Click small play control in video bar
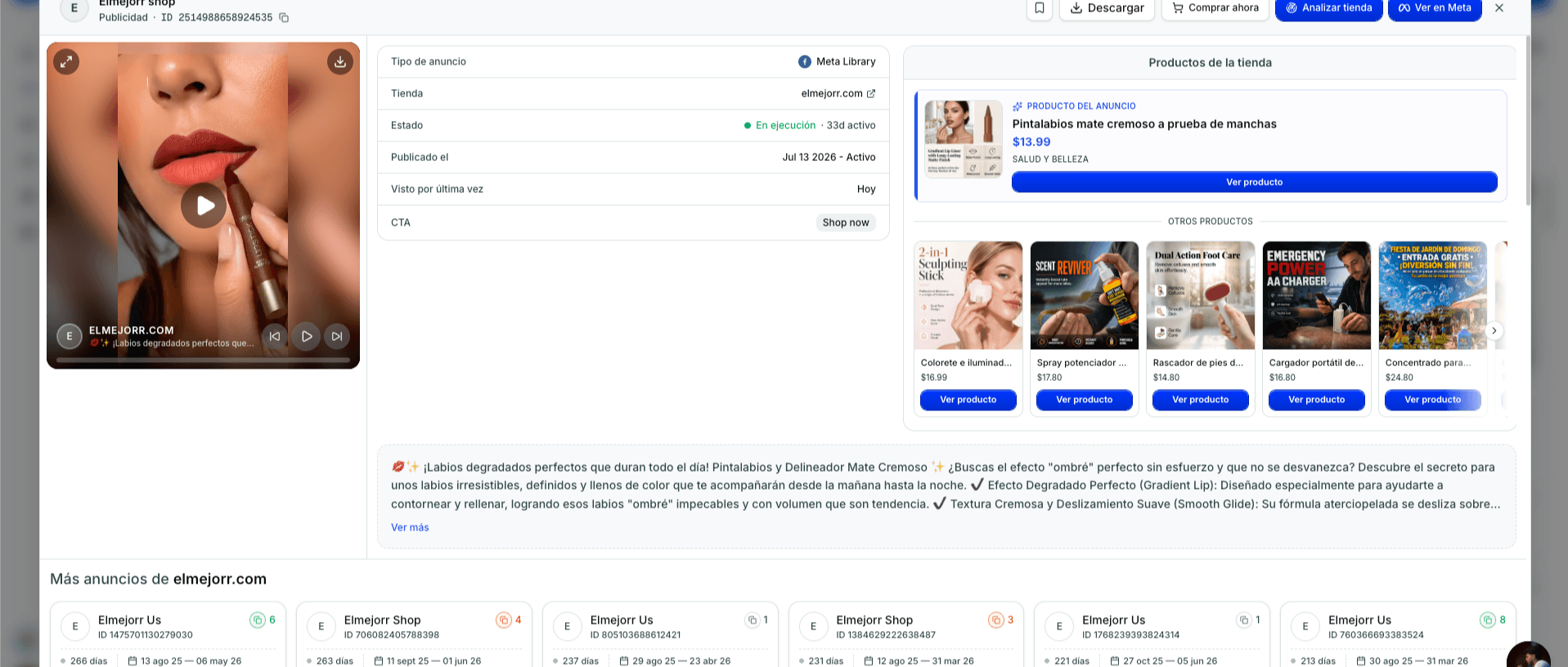This screenshot has width=1568, height=667. [306, 336]
